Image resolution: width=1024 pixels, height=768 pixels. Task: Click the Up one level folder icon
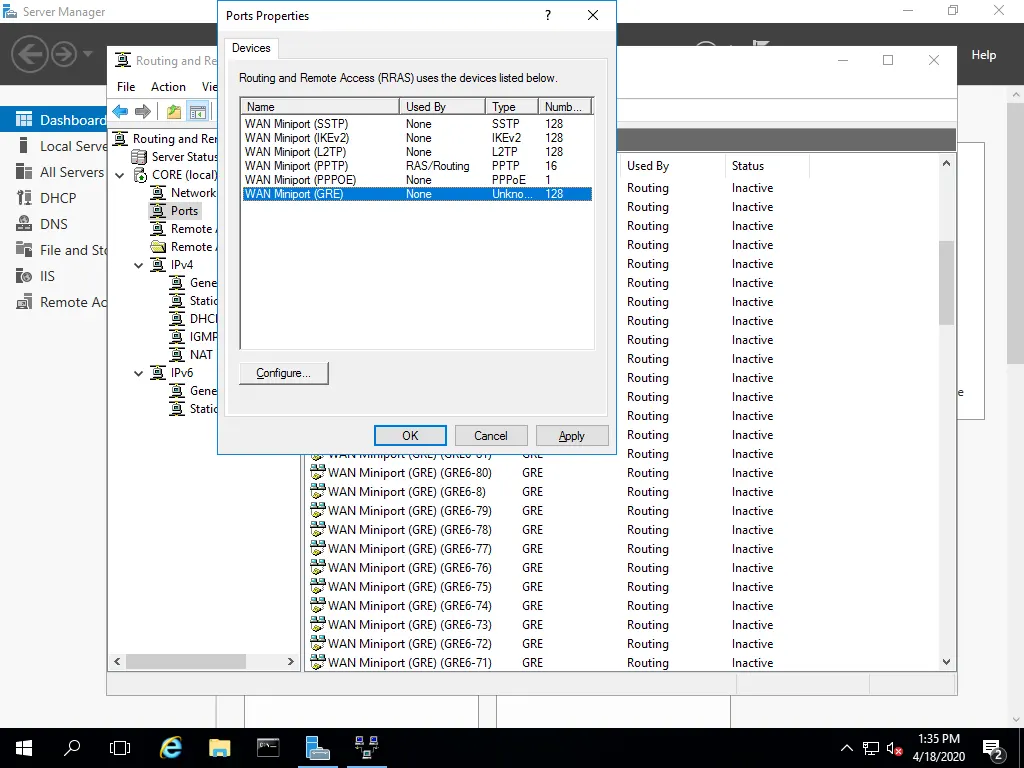(174, 112)
